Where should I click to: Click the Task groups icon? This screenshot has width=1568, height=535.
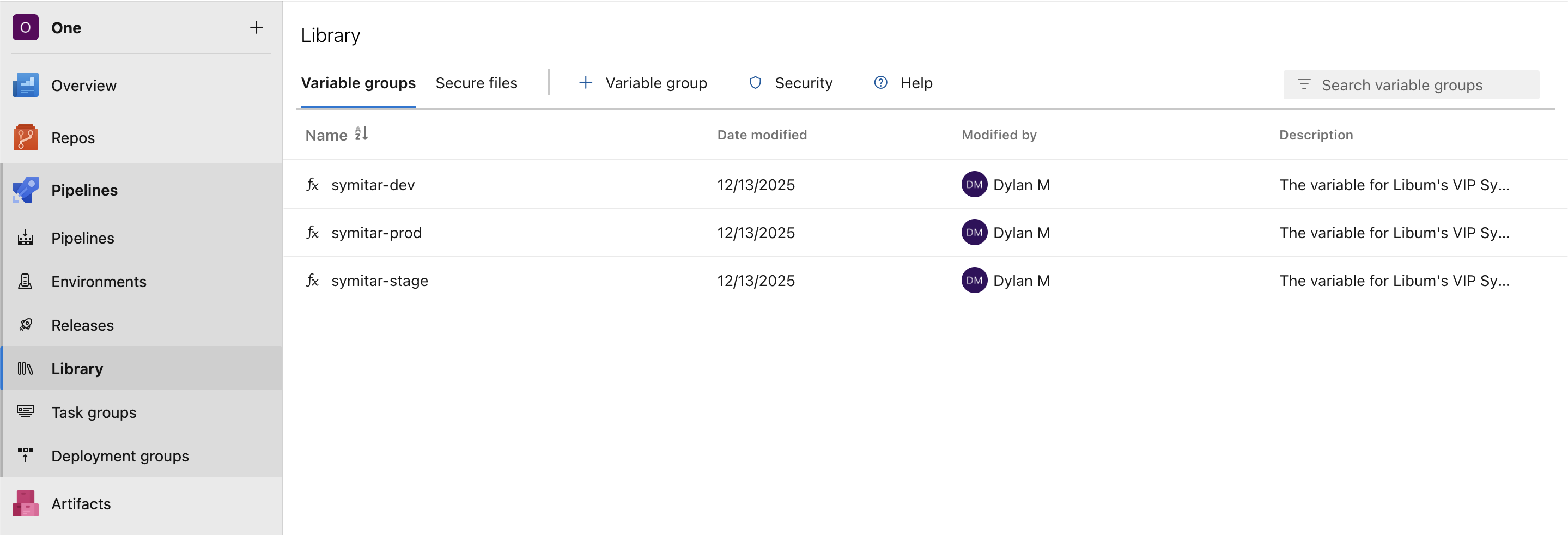click(26, 411)
